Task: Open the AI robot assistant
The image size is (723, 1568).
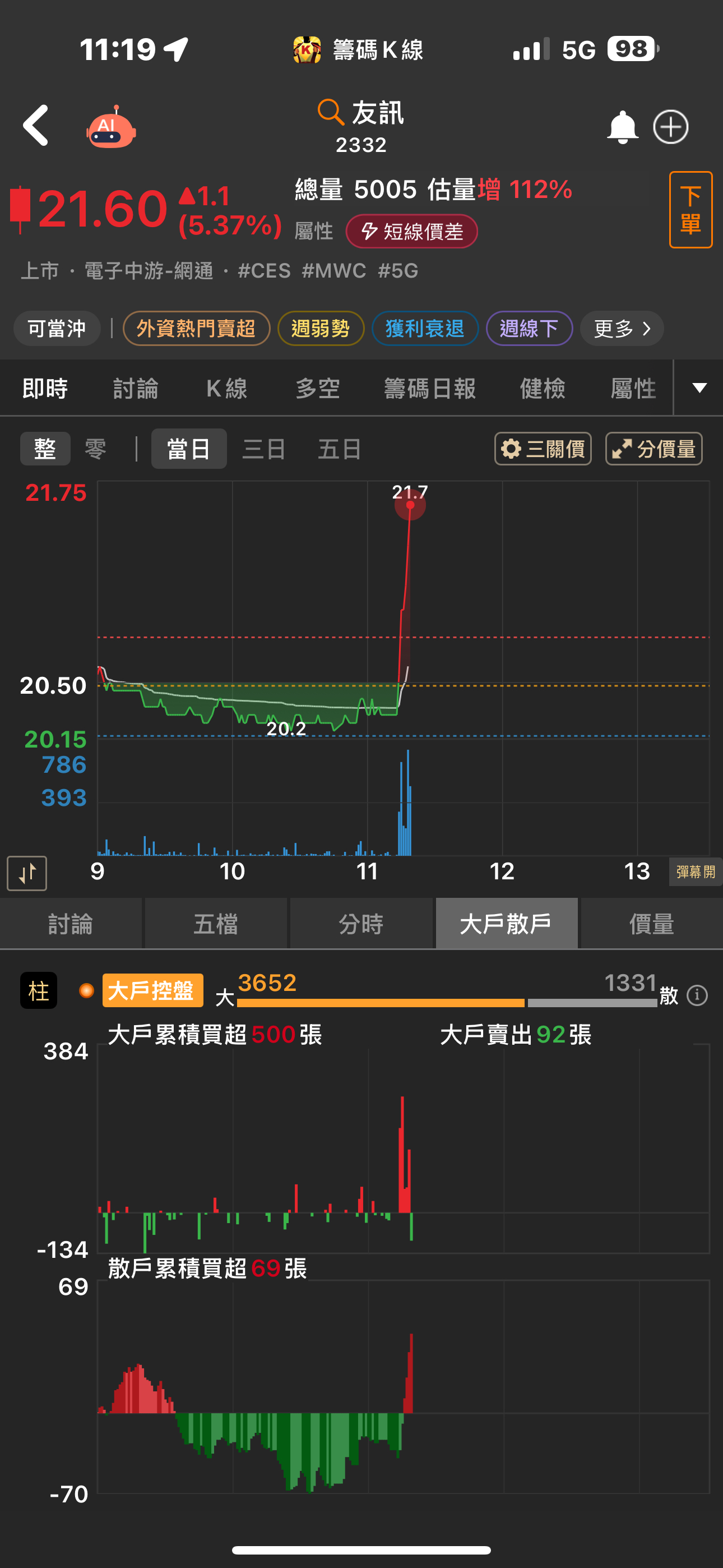Action: pos(111,127)
